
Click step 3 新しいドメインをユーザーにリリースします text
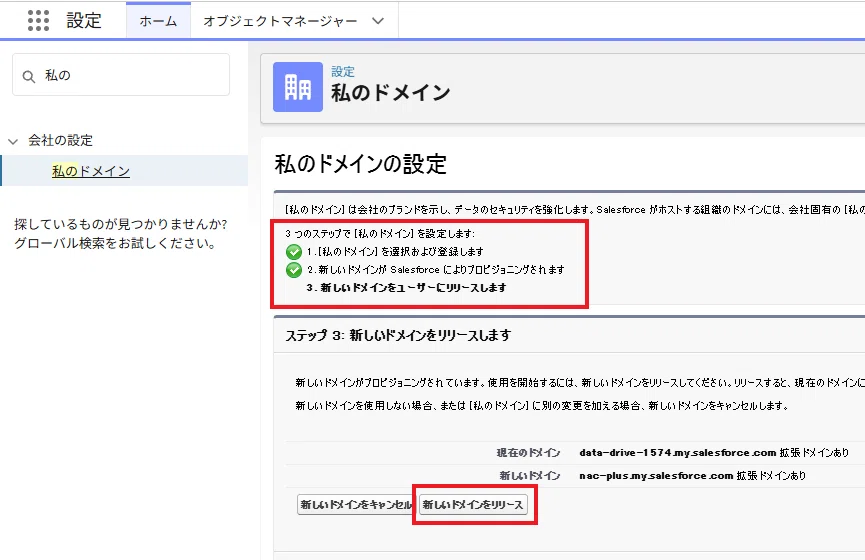pos(407,287)
